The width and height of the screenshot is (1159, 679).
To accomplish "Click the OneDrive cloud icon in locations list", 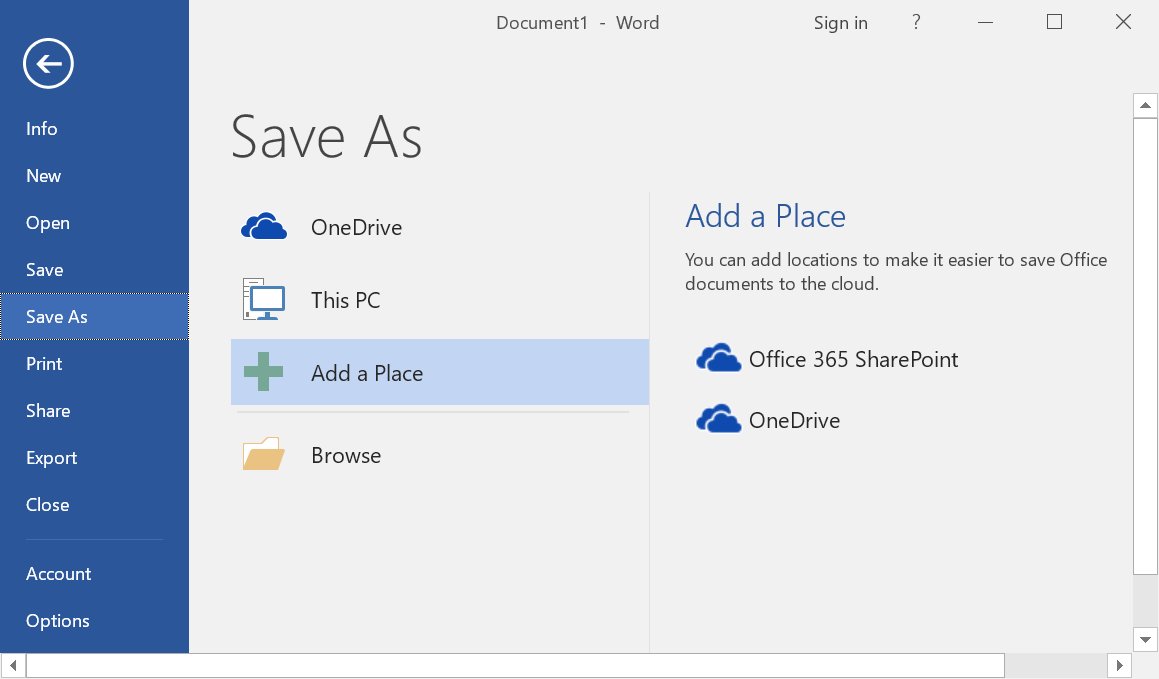I will [264, 227].
